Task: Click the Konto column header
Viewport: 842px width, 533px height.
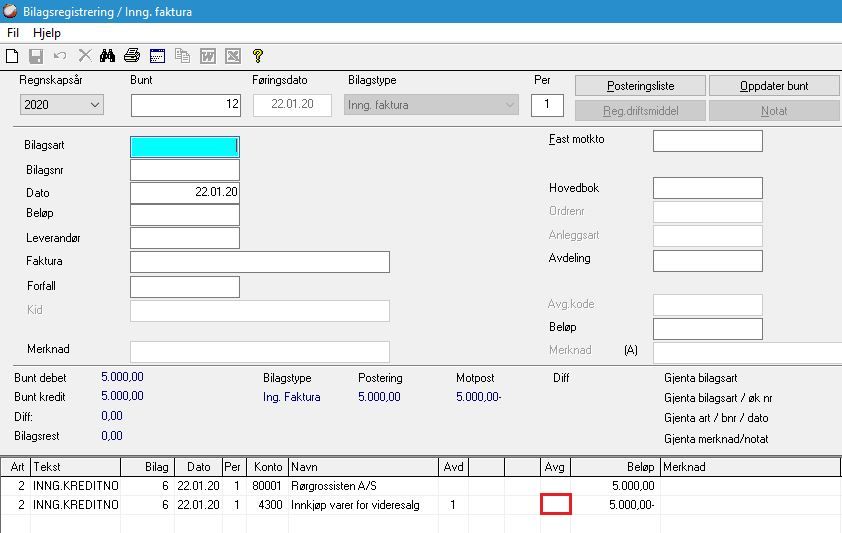Action: (x=267, y=467)
